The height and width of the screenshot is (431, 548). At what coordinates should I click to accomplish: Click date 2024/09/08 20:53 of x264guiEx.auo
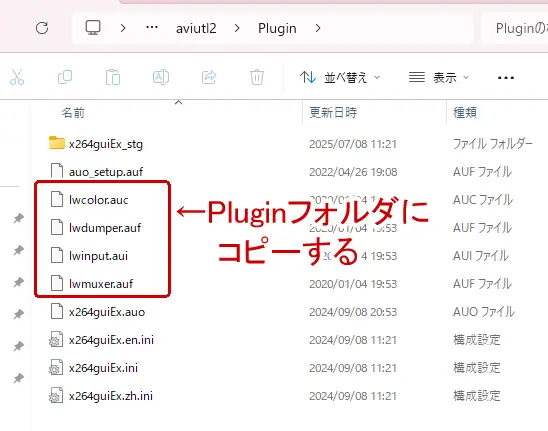click(353, 312)
